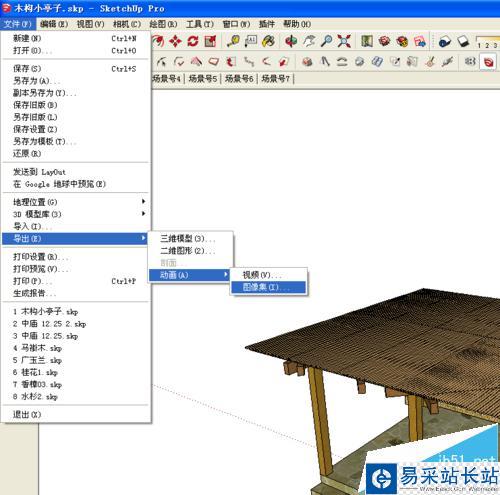500x495 pixels.
Task: Select 导入(I)... menu entry
Action: [x=75, y=226]
